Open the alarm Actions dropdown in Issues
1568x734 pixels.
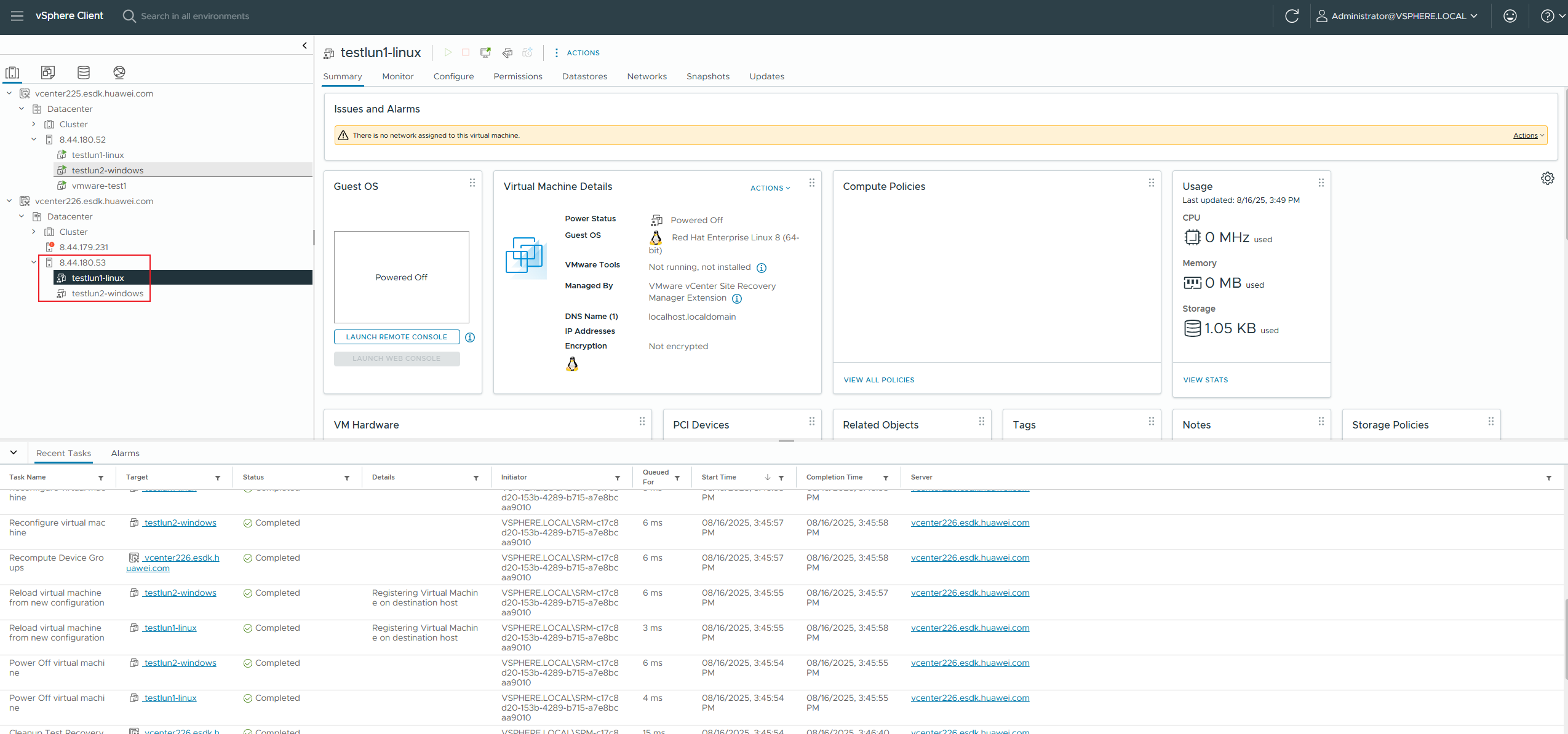coord(1529,135)
